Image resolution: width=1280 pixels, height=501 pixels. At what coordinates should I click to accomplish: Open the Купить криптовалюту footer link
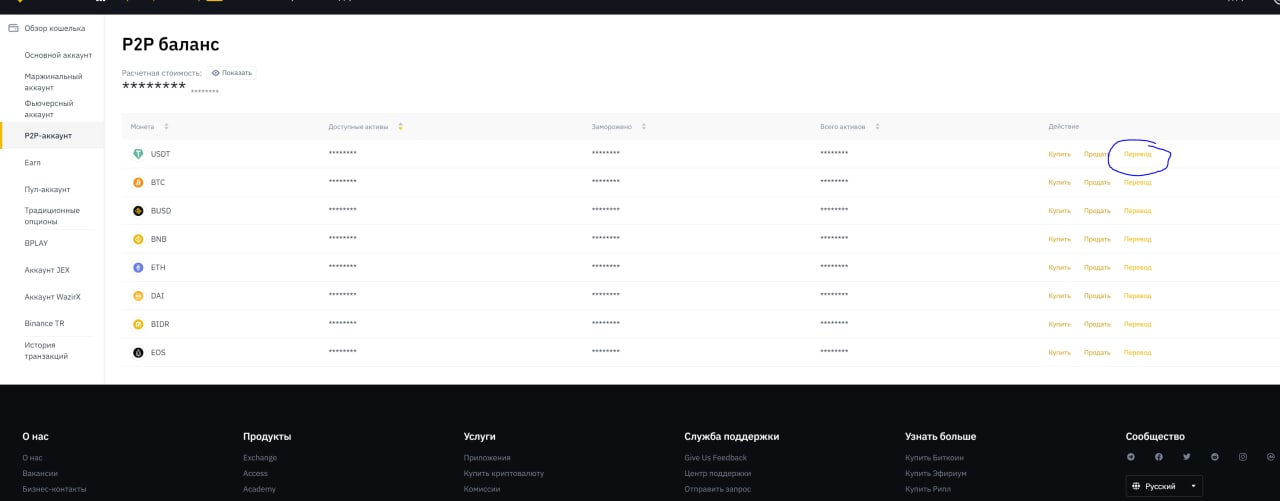pyautogui.click(x=504, y=473)
